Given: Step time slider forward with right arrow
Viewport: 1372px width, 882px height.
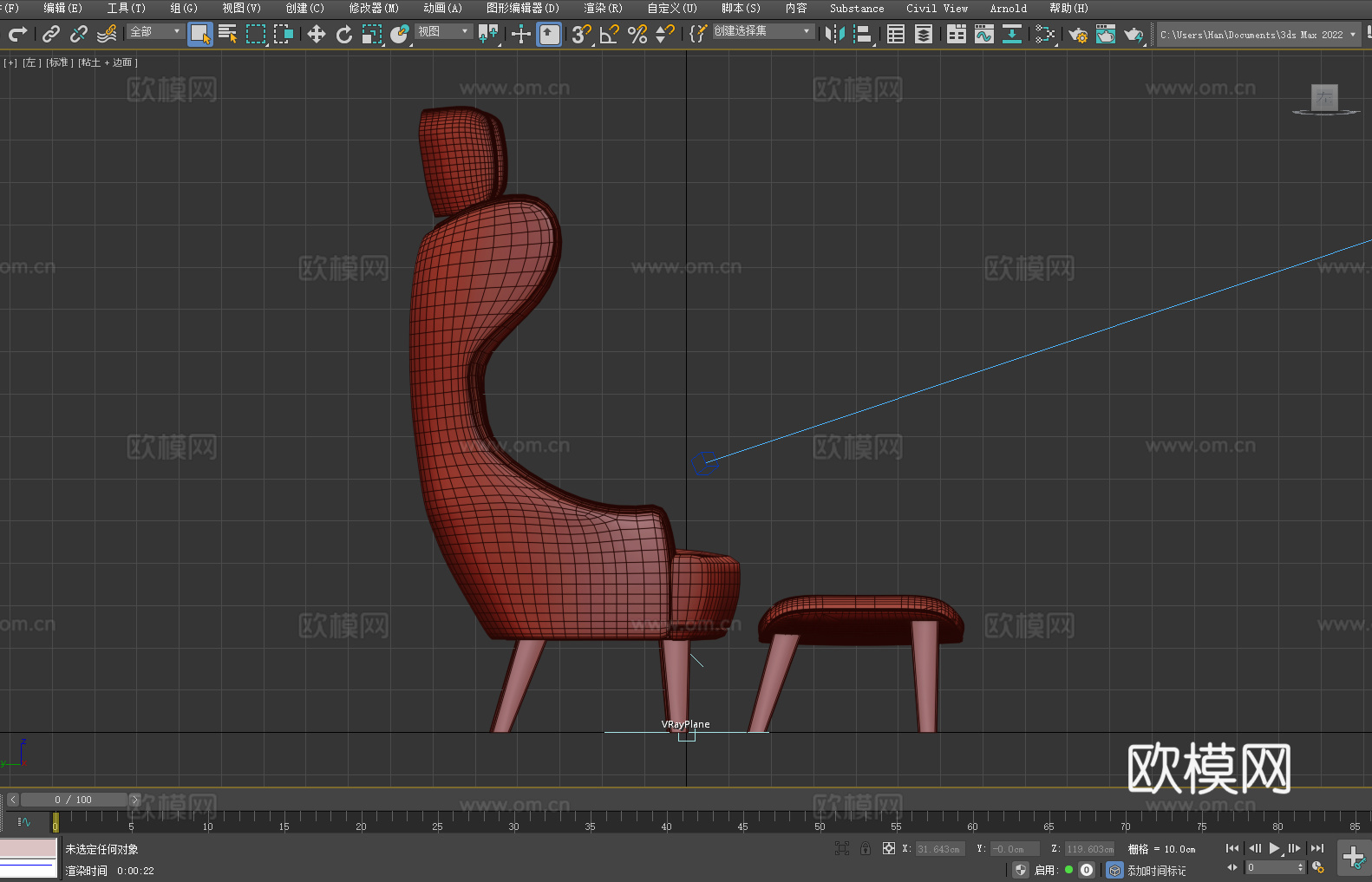Looking at the screenshot, I should click(134, 800).
